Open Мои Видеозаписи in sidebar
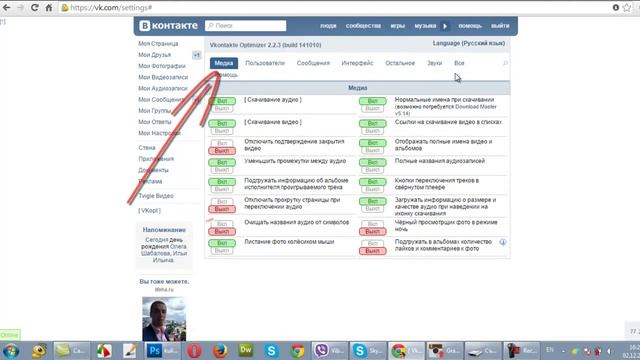 coord(163,77)
